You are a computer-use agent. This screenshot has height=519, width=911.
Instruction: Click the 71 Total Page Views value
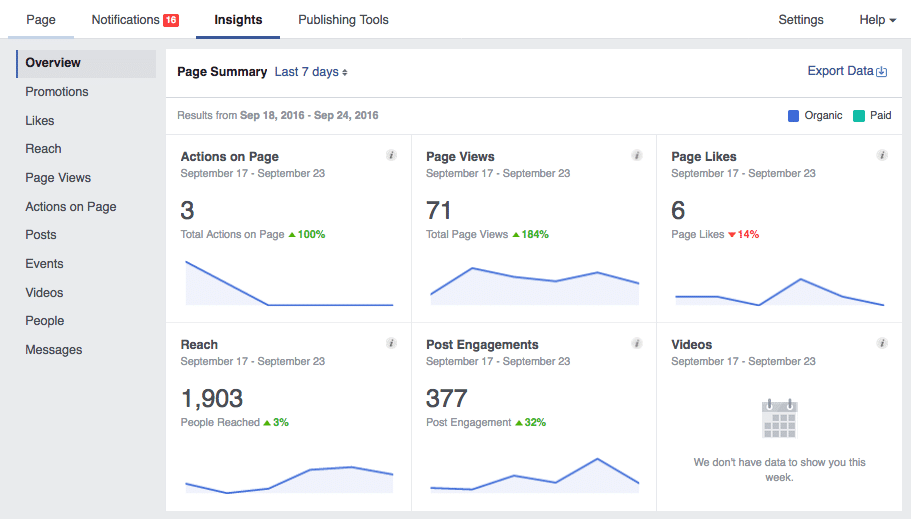pos(438,210)
